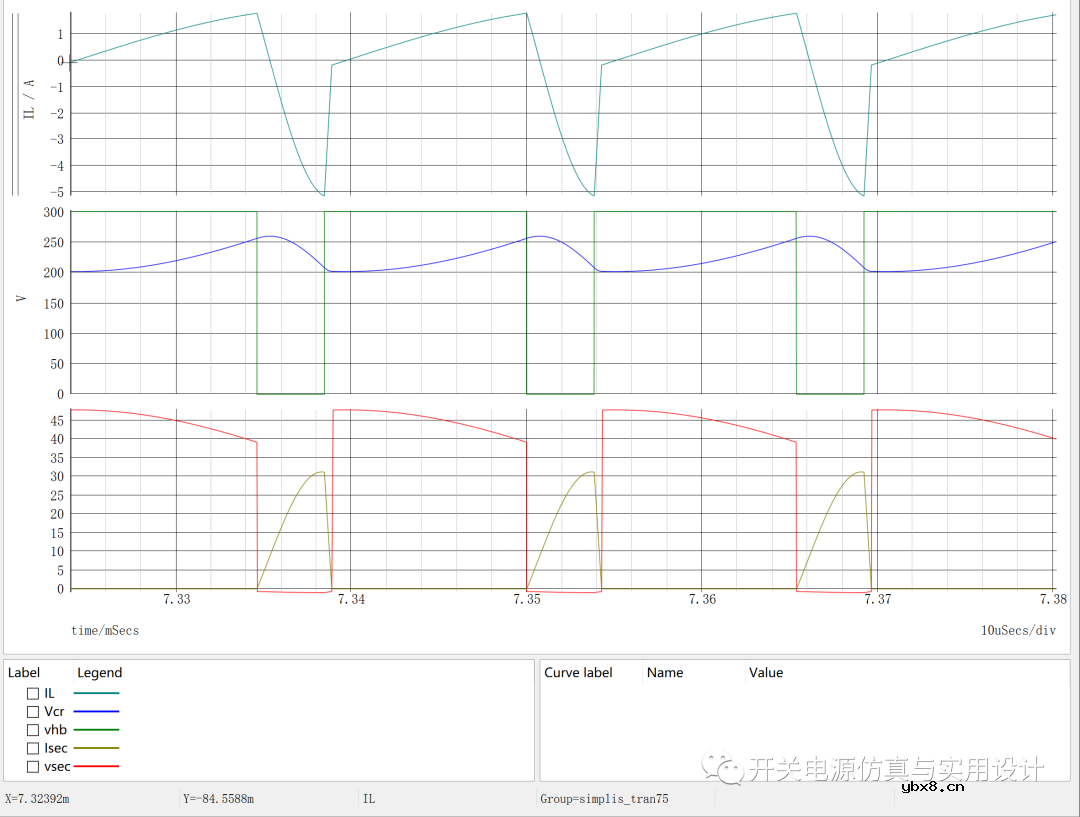Click the Value column header
The image size is (1080, 817).
pyautogui.click(x=766, y=673)
